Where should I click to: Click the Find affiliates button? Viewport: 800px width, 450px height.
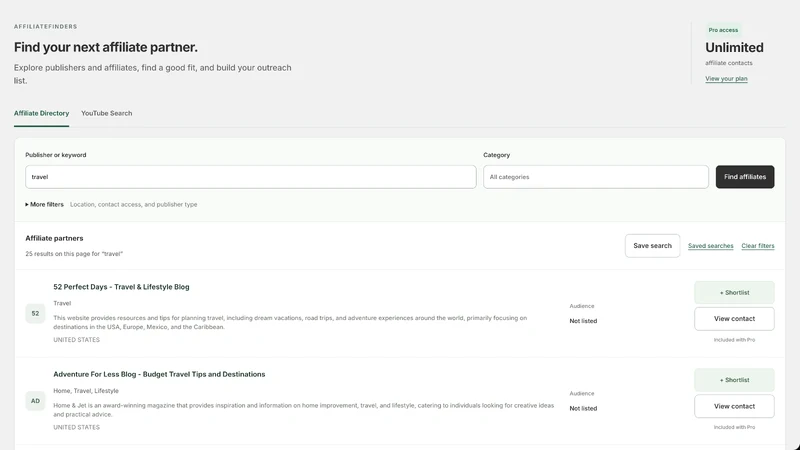click(x=745, y=177)
